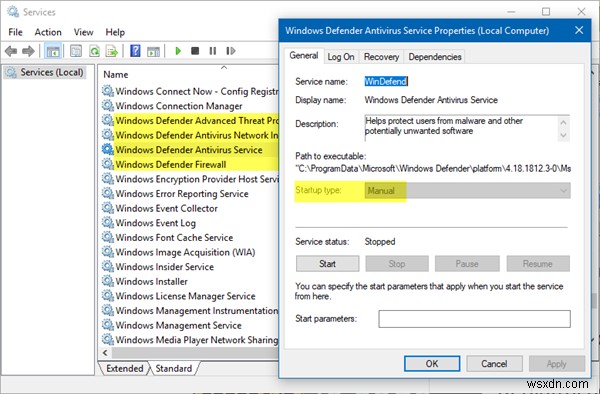The image size is (600, 394).
Task: Click gear icon of Windows Event Collector
Action: tap(108, 208)
